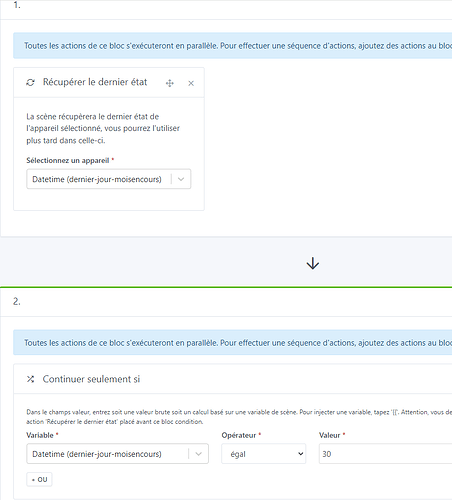Add an OU condition
This screenshot has height=500, width=452.
39,479
